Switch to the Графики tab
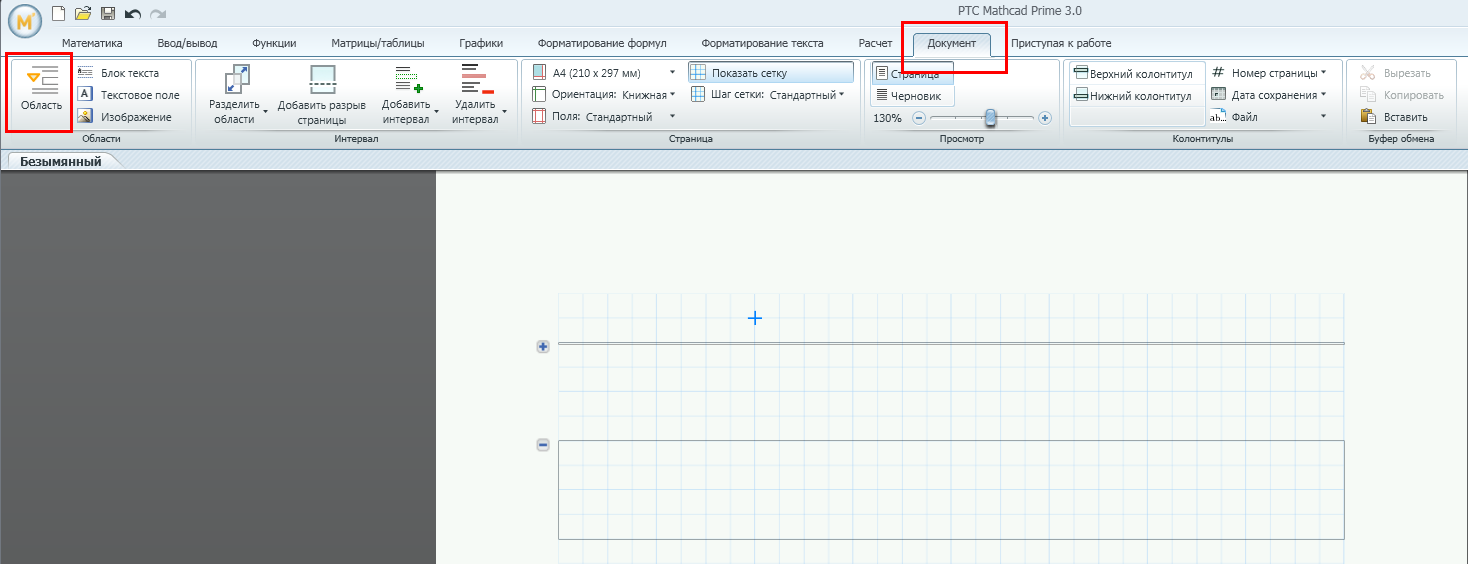This screenshot has width=1468, height=564. 481,43
